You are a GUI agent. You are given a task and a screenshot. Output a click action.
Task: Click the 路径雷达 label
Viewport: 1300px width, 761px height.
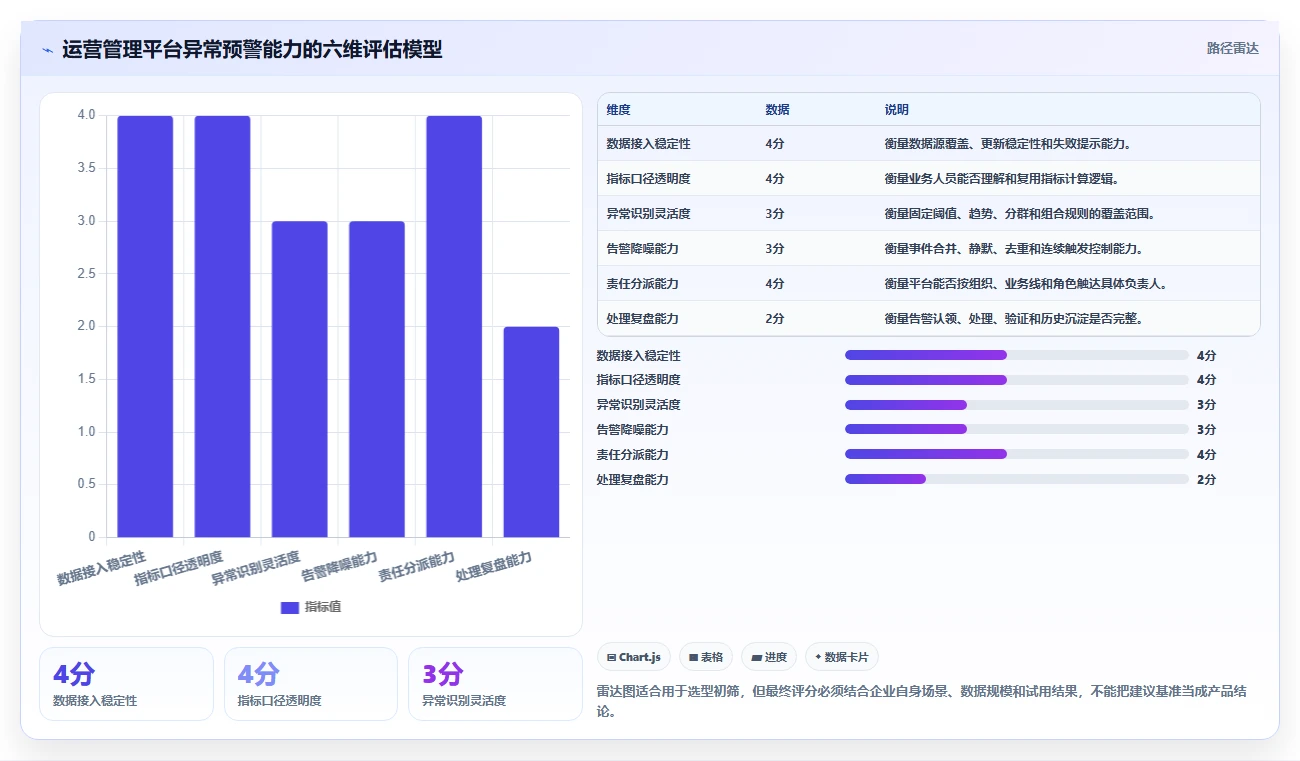[1232, 48]
